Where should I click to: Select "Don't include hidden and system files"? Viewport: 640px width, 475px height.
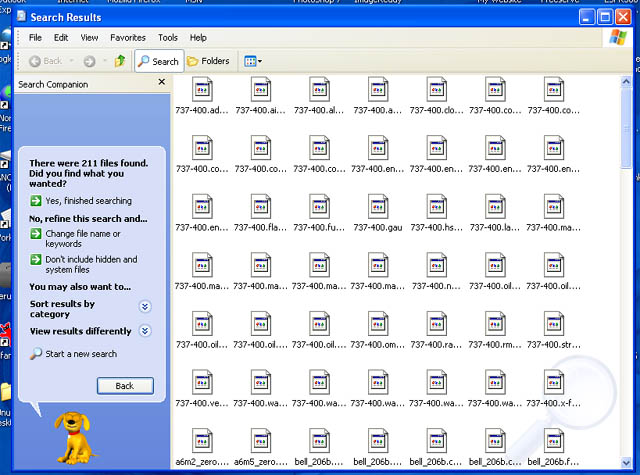(x=90, y=264)
